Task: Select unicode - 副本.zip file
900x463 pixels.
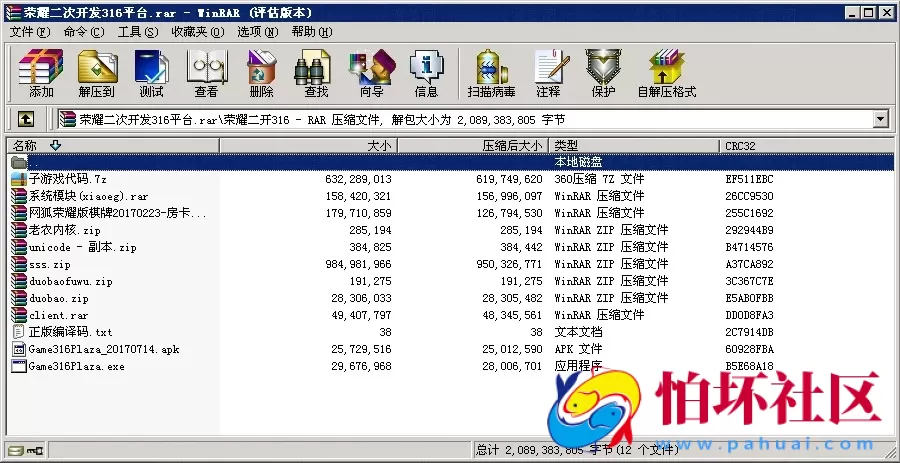Action: 83,247
